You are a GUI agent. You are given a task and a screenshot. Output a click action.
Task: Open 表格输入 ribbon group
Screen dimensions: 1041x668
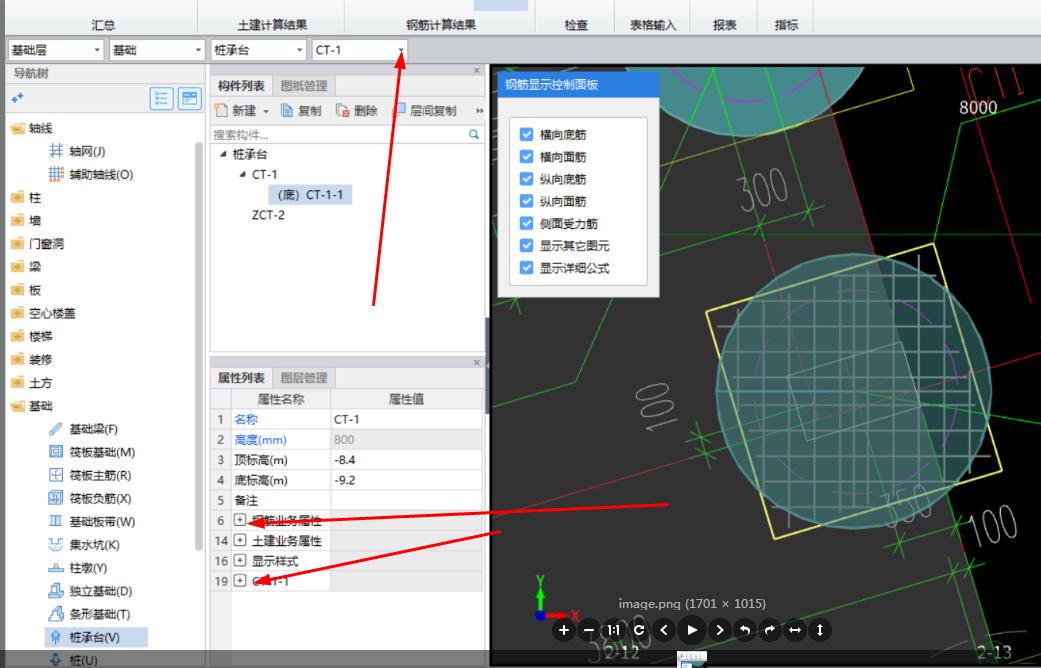tap(653, 25)
